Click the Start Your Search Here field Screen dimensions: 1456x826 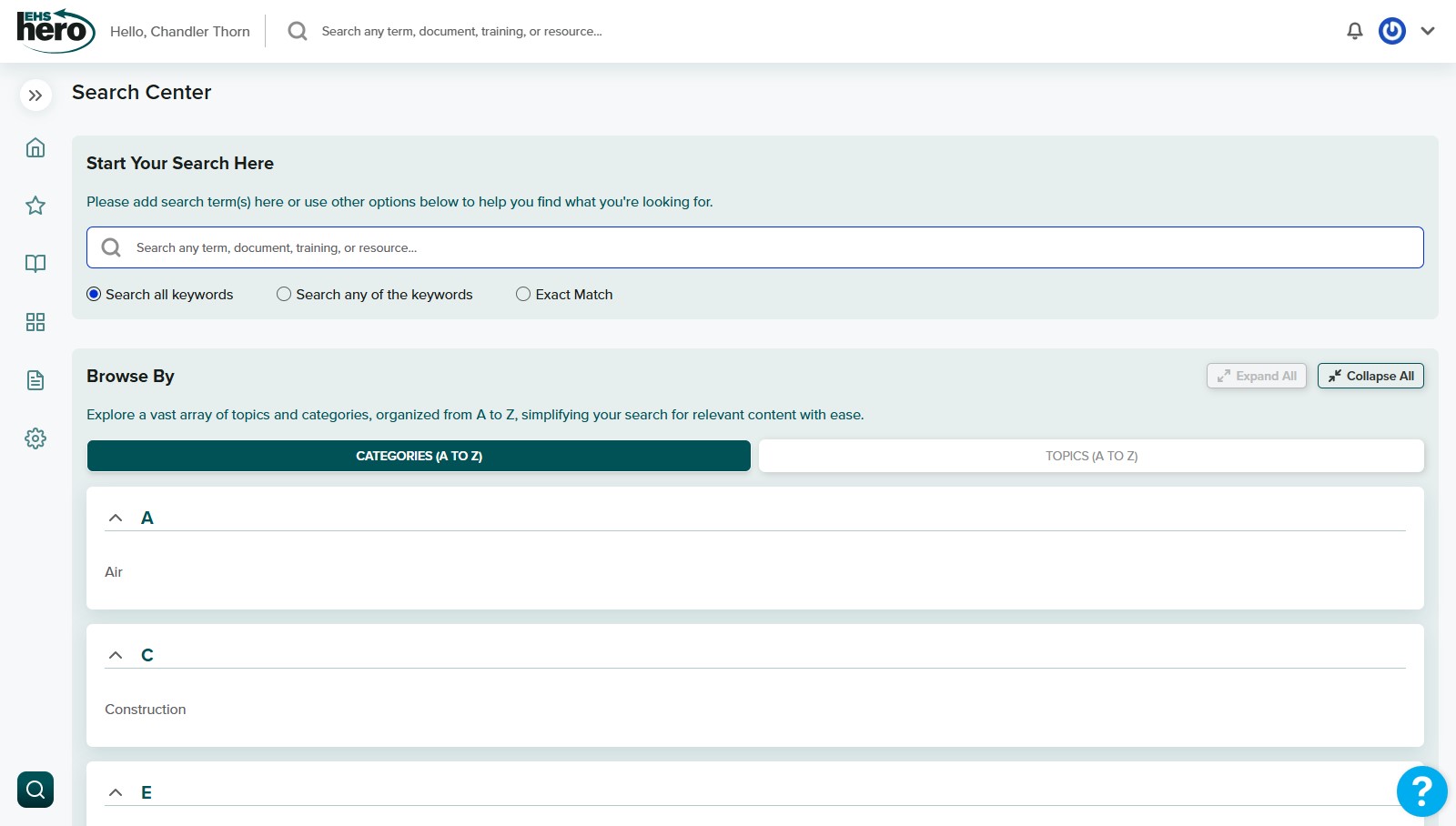pyautogui.click(x=755, y=247)
